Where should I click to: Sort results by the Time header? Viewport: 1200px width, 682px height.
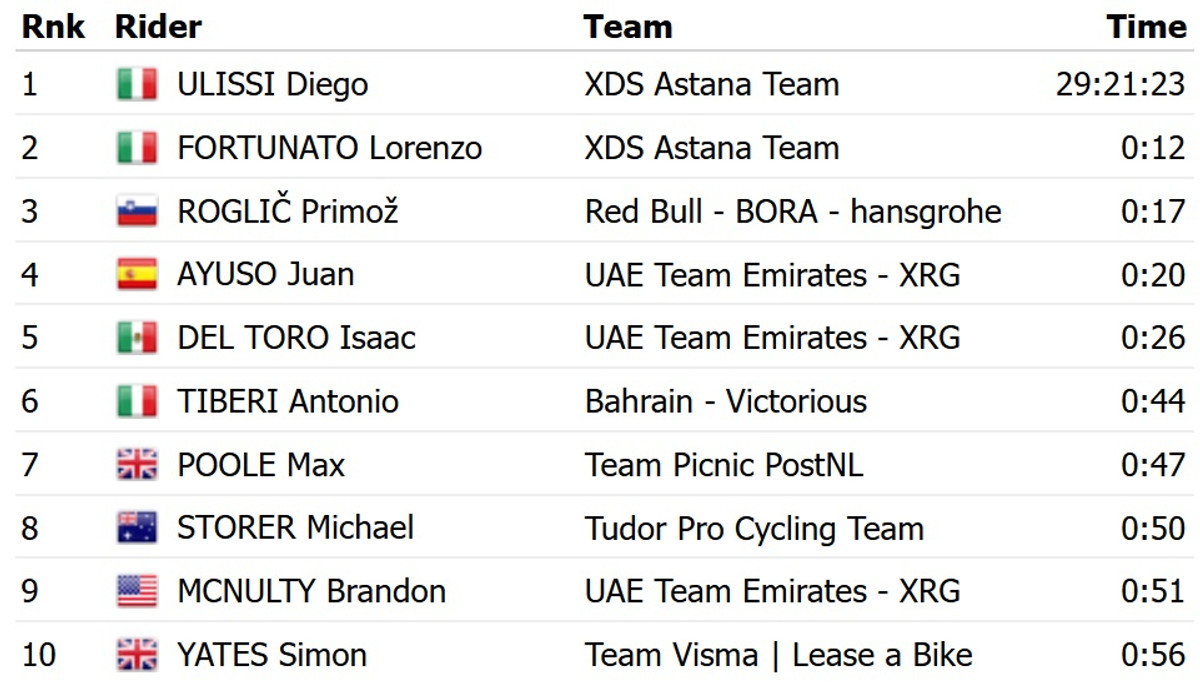[1145, 27]
